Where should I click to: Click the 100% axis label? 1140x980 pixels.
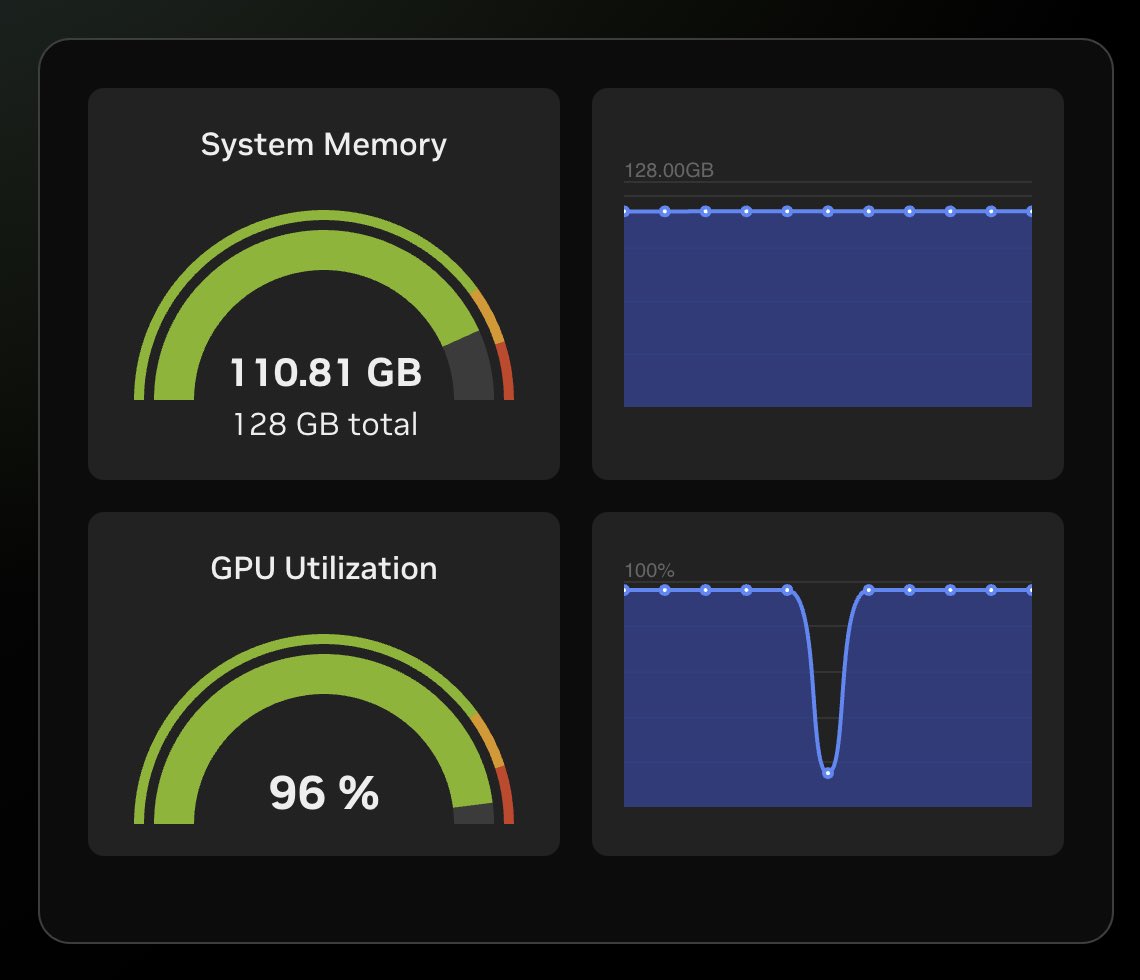[x=649, y=571]
